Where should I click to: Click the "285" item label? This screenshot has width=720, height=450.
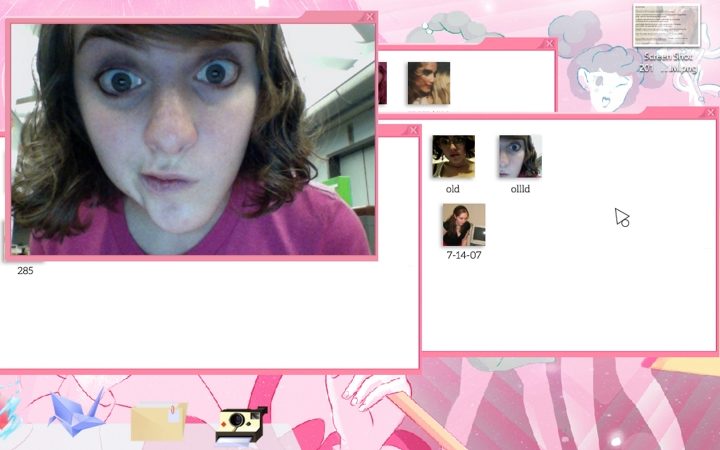(25, 270)
